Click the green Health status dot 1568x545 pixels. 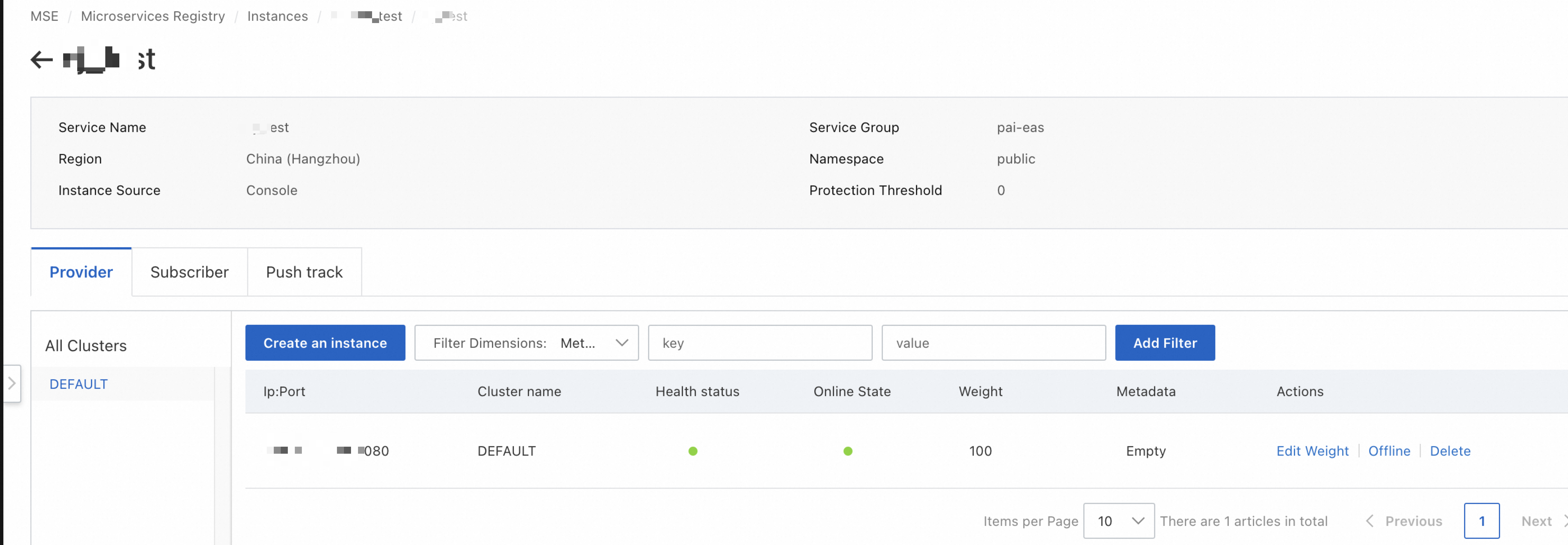(x=693, y=451)
